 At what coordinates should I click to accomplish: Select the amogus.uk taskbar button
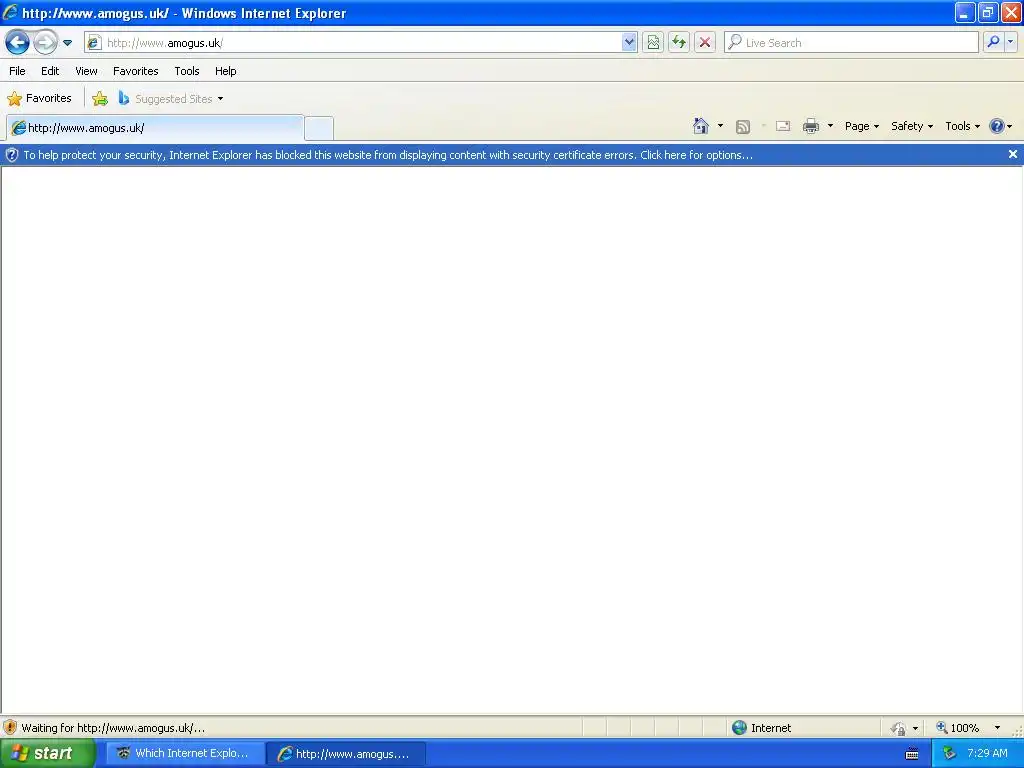coord(347,754)
